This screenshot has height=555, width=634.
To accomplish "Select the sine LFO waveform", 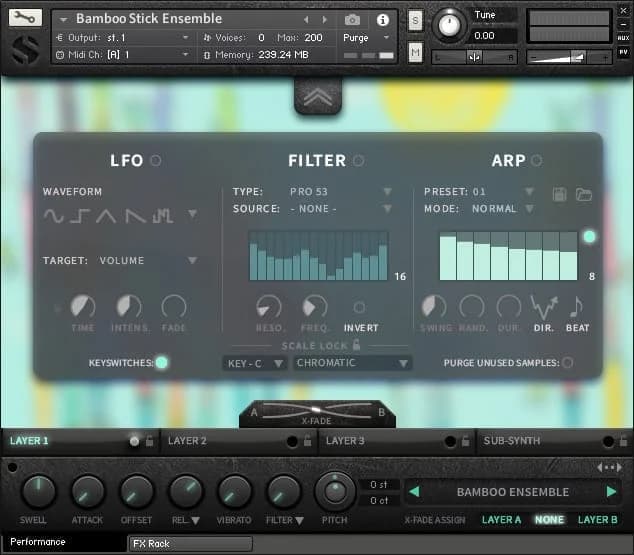I will coord(52,215).
